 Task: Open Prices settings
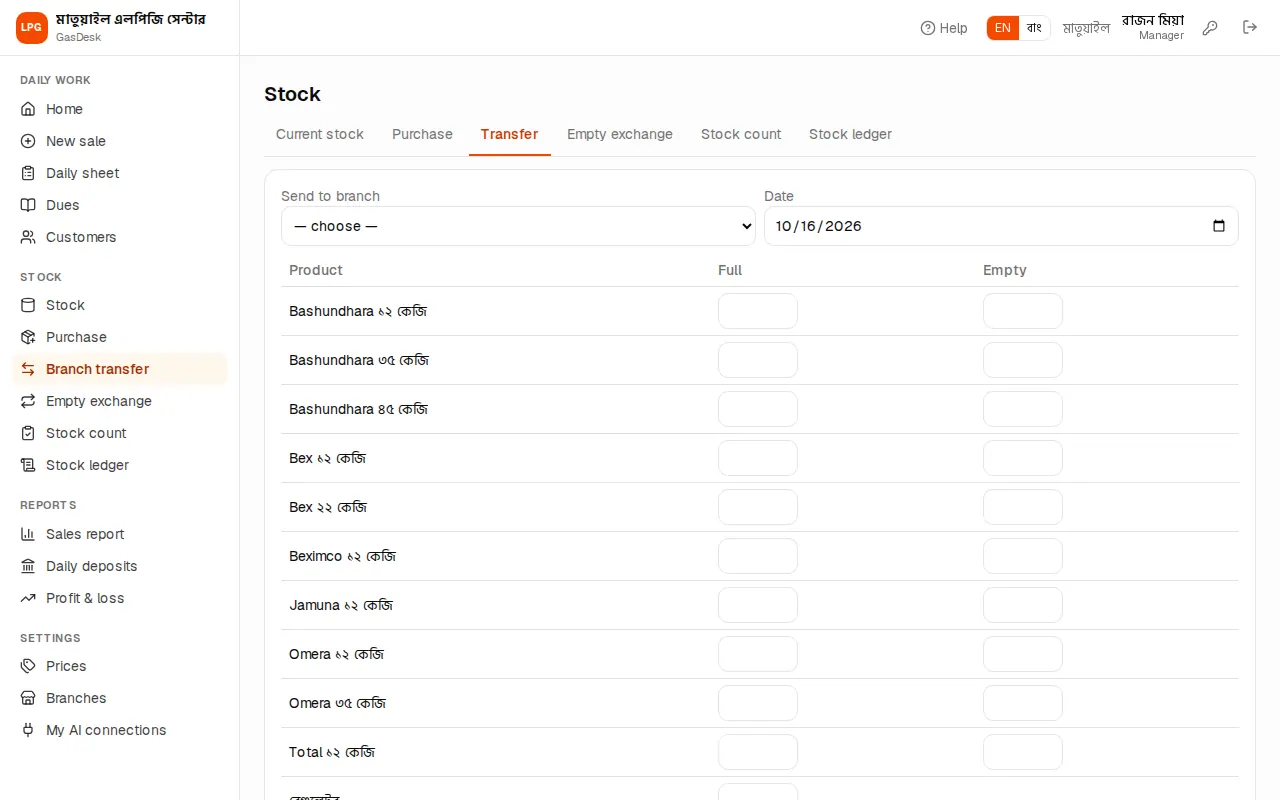120,666
